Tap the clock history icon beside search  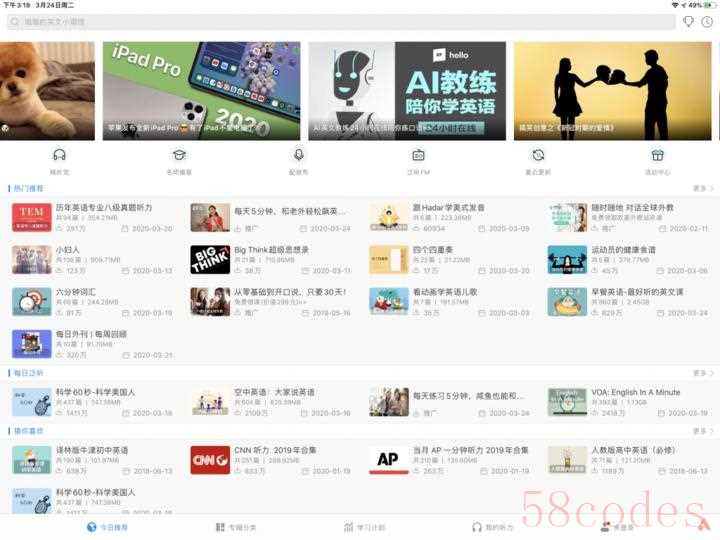(x=707, y=21)
